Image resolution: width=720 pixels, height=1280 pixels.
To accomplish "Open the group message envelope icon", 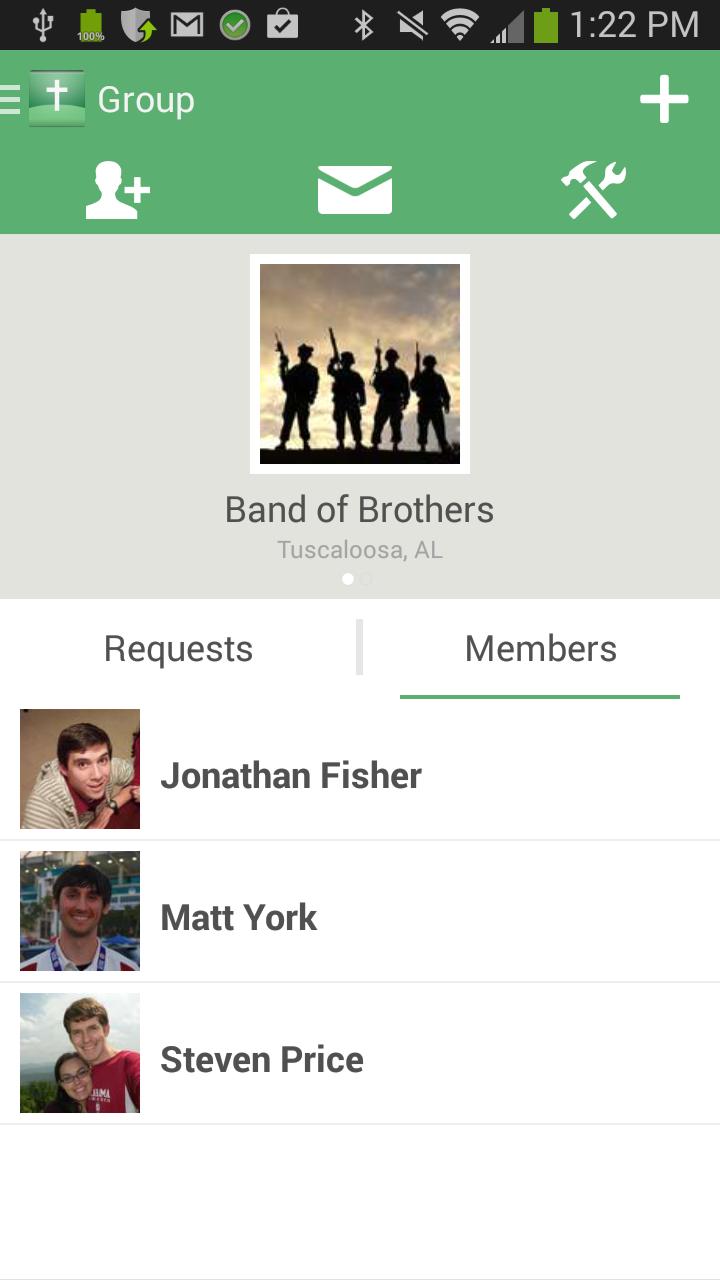I will pyautogui.click(x=355, y=190).
